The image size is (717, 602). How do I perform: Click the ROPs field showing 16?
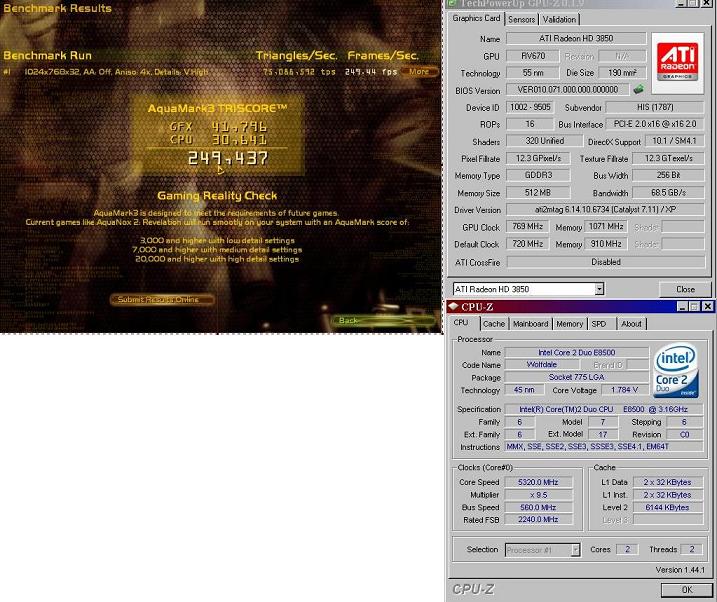tap(530, 124)
